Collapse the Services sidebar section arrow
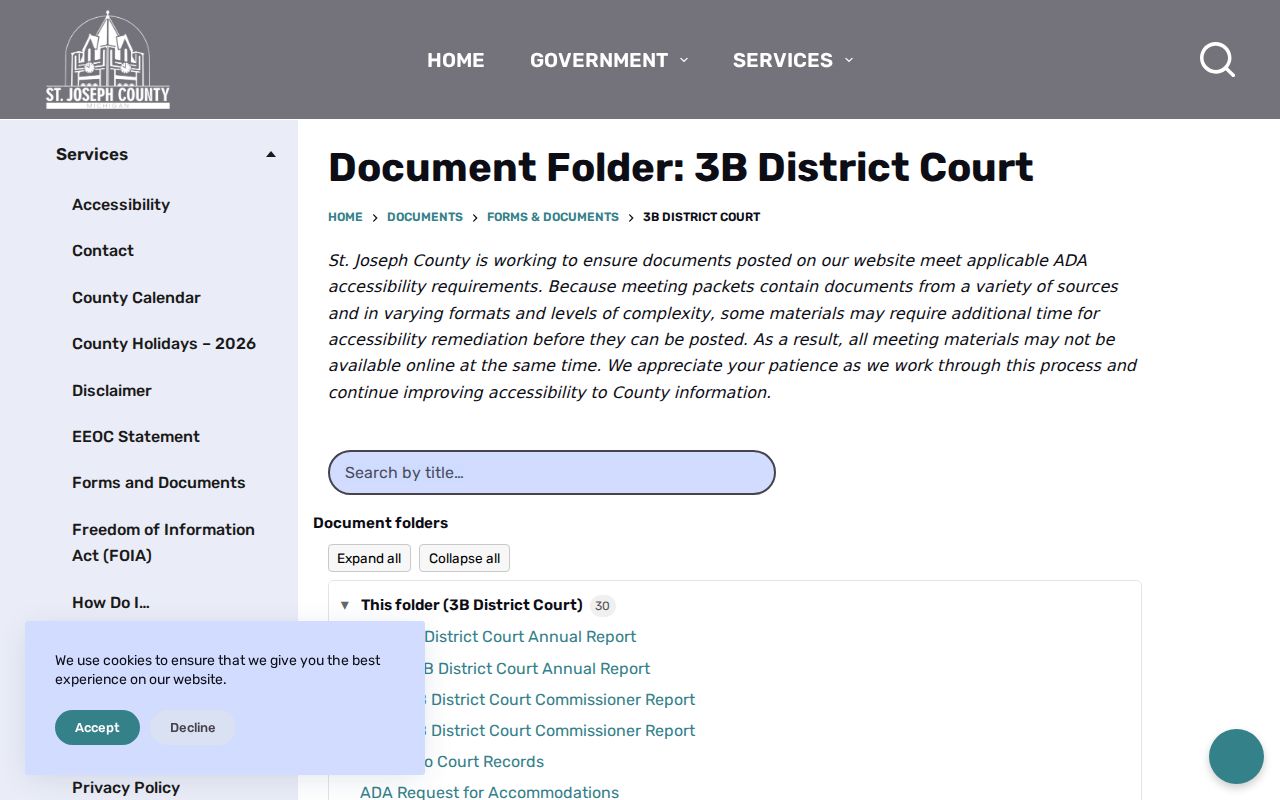The image size is (1280, 800). (270, 155)
